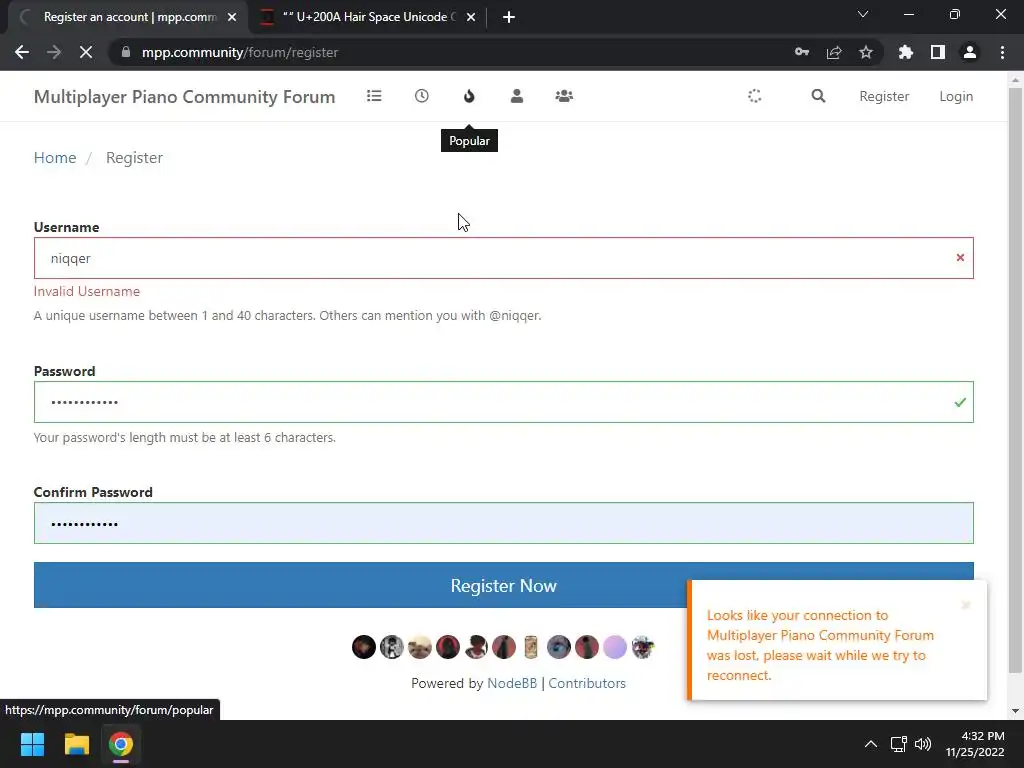
Task: Open the Recent topics clock icon
Action: (422, 96)
